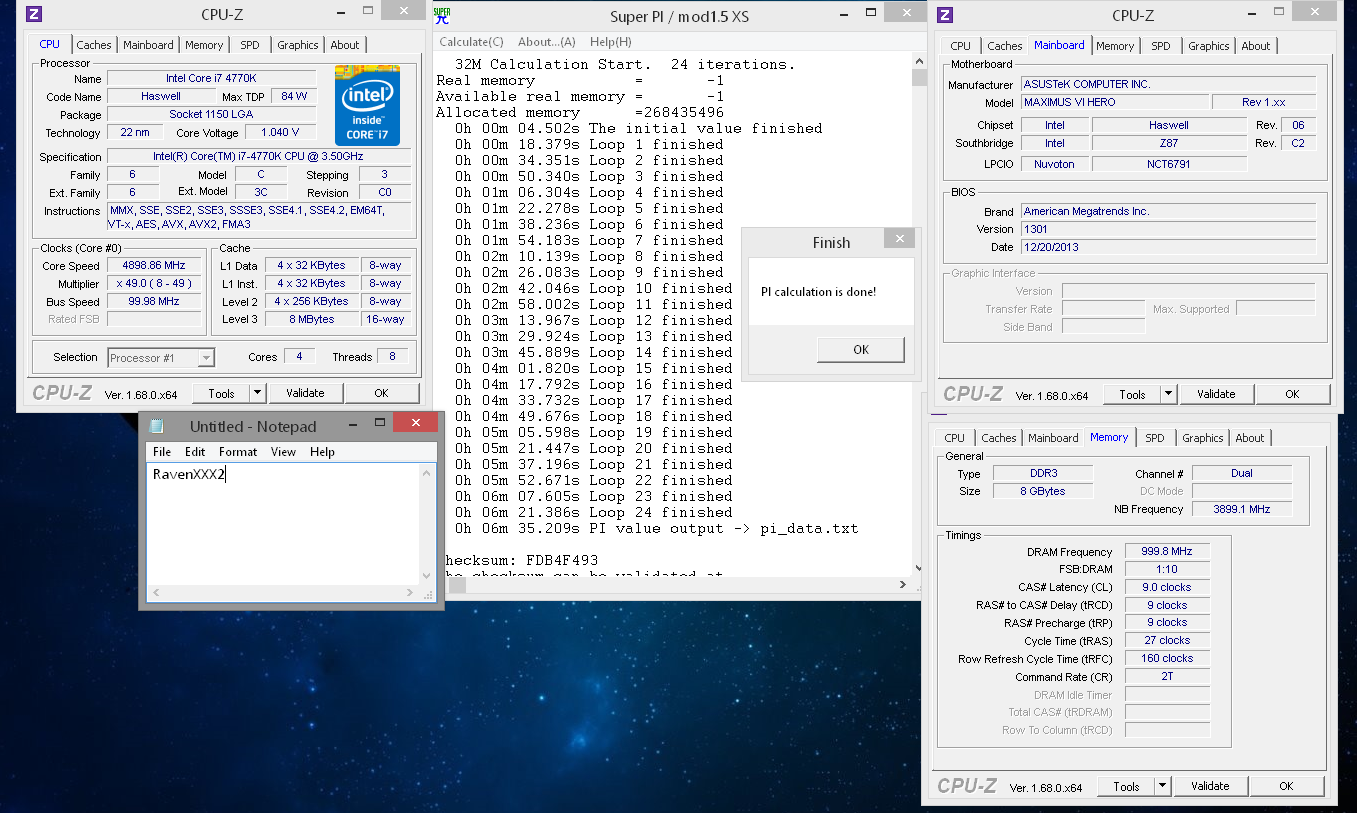Click the CPU-Z icon in right Mainboard window title bar
The width and height of the screenshot is (1357, 813).
click(945, 14)
